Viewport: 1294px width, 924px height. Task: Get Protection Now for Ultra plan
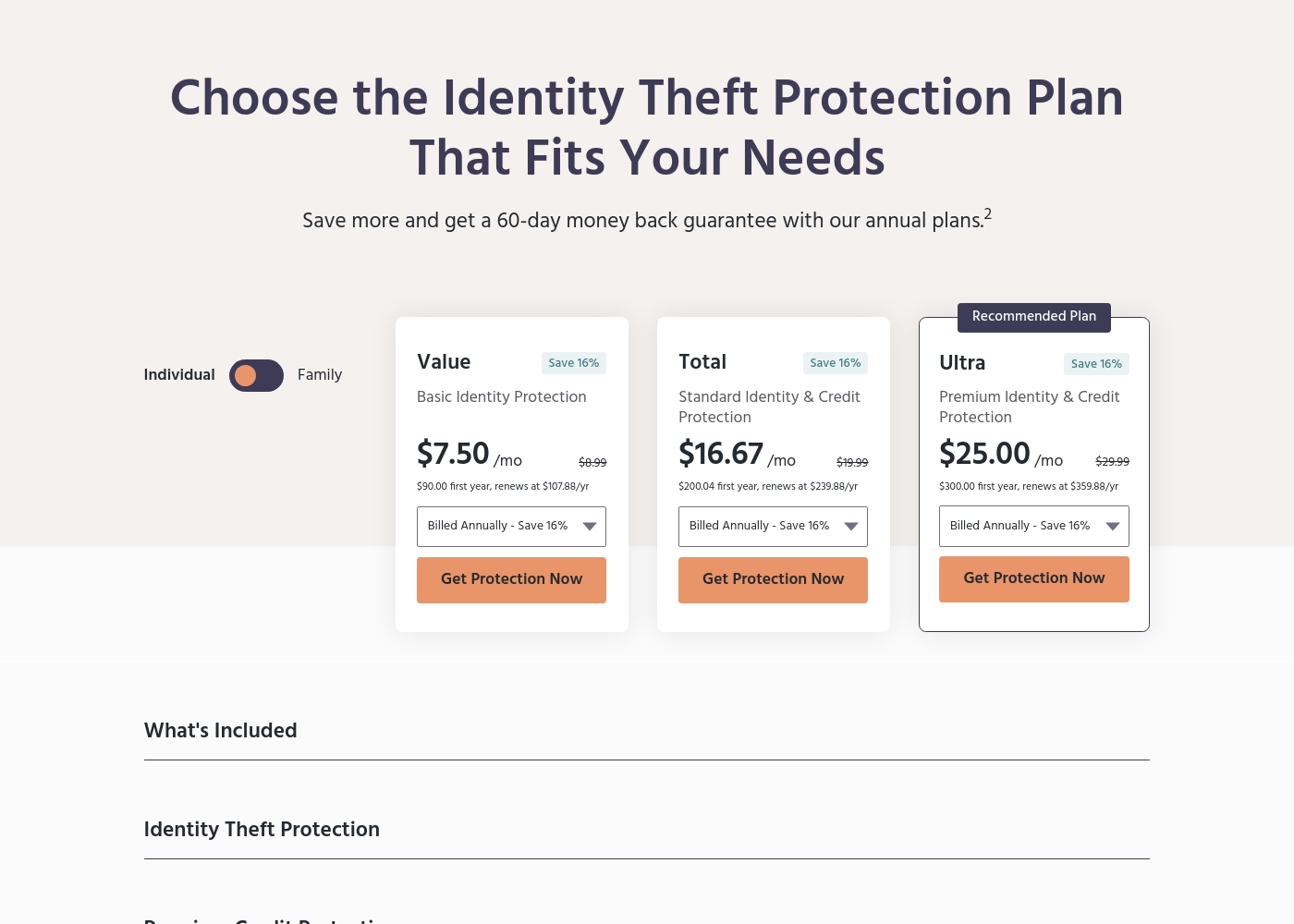[1034, 578]
